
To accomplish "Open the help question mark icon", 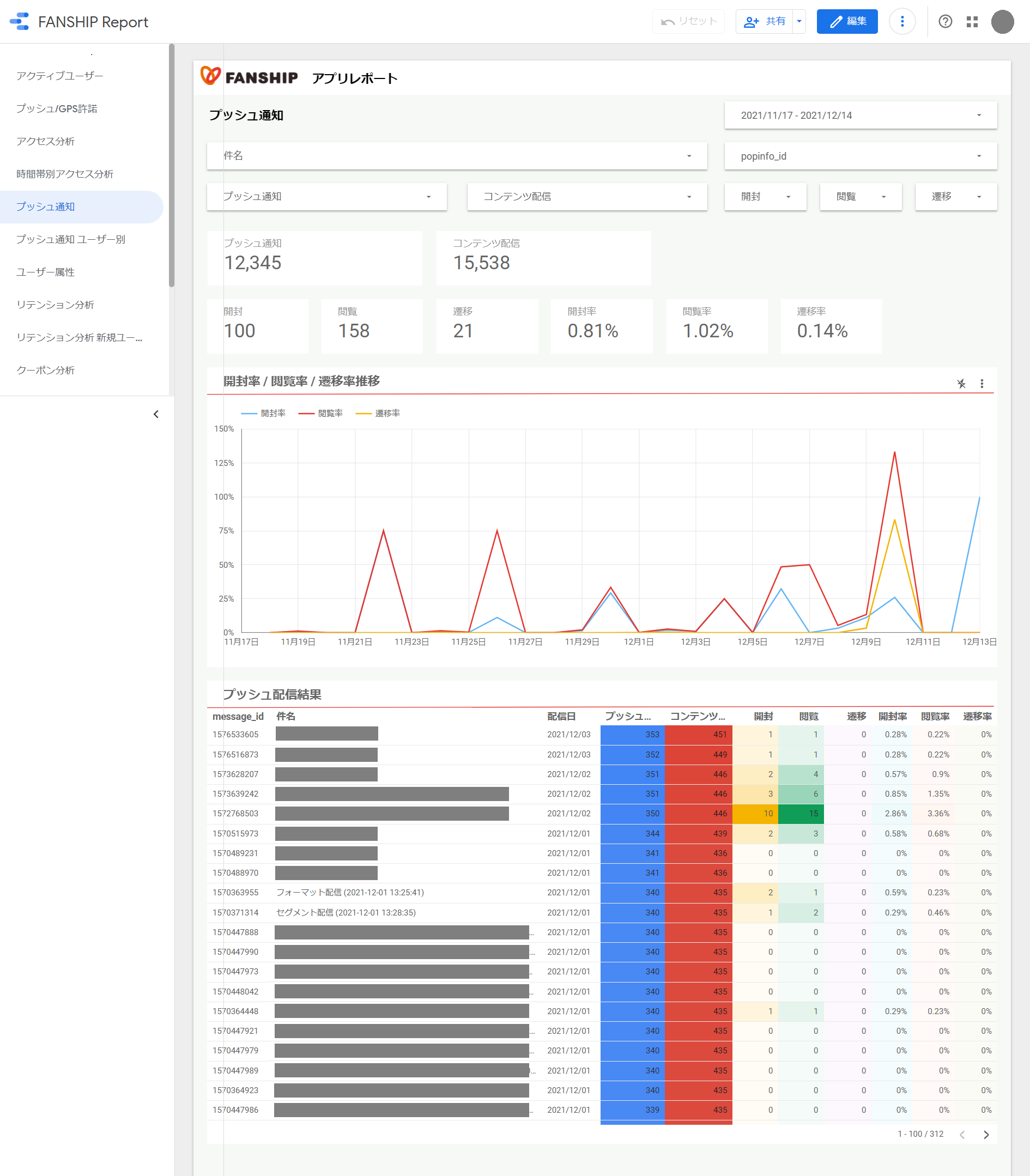I will point(945,21).
